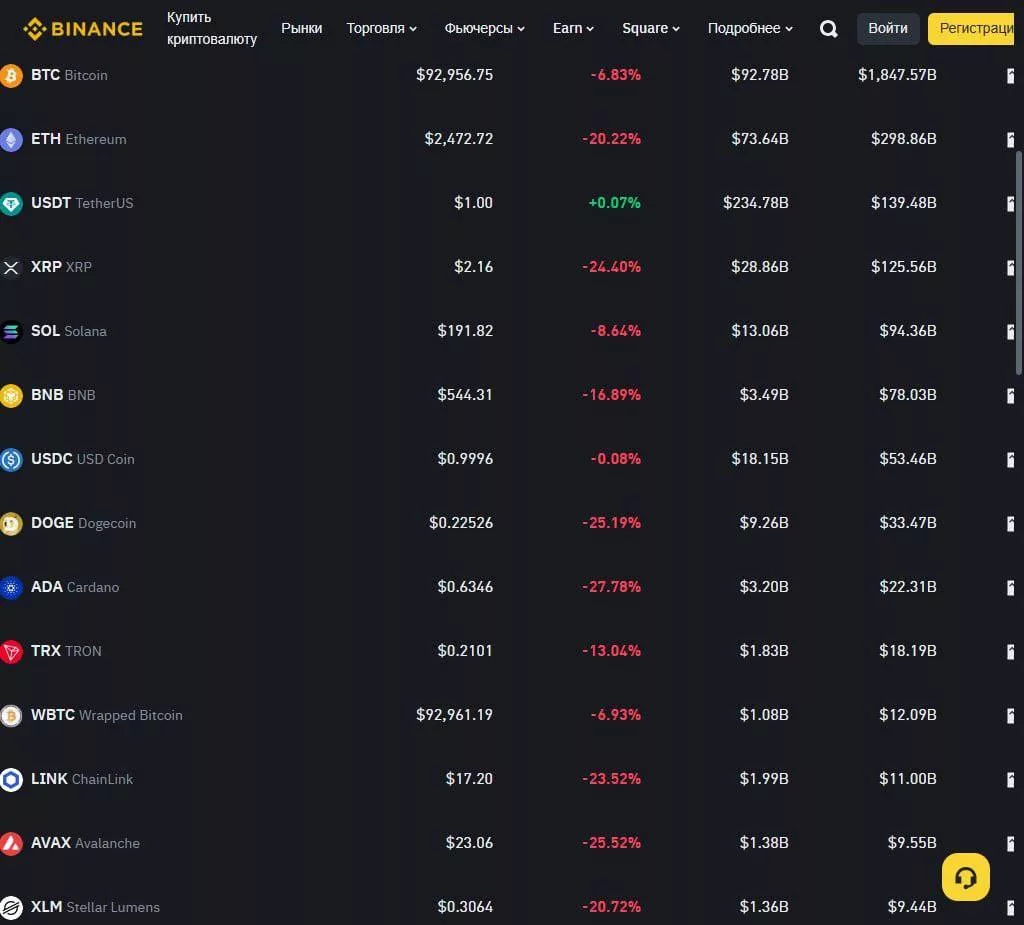This screenshot has width=1024, height=925.
Task: Open the support chat headset button
Action: (965, 877)
